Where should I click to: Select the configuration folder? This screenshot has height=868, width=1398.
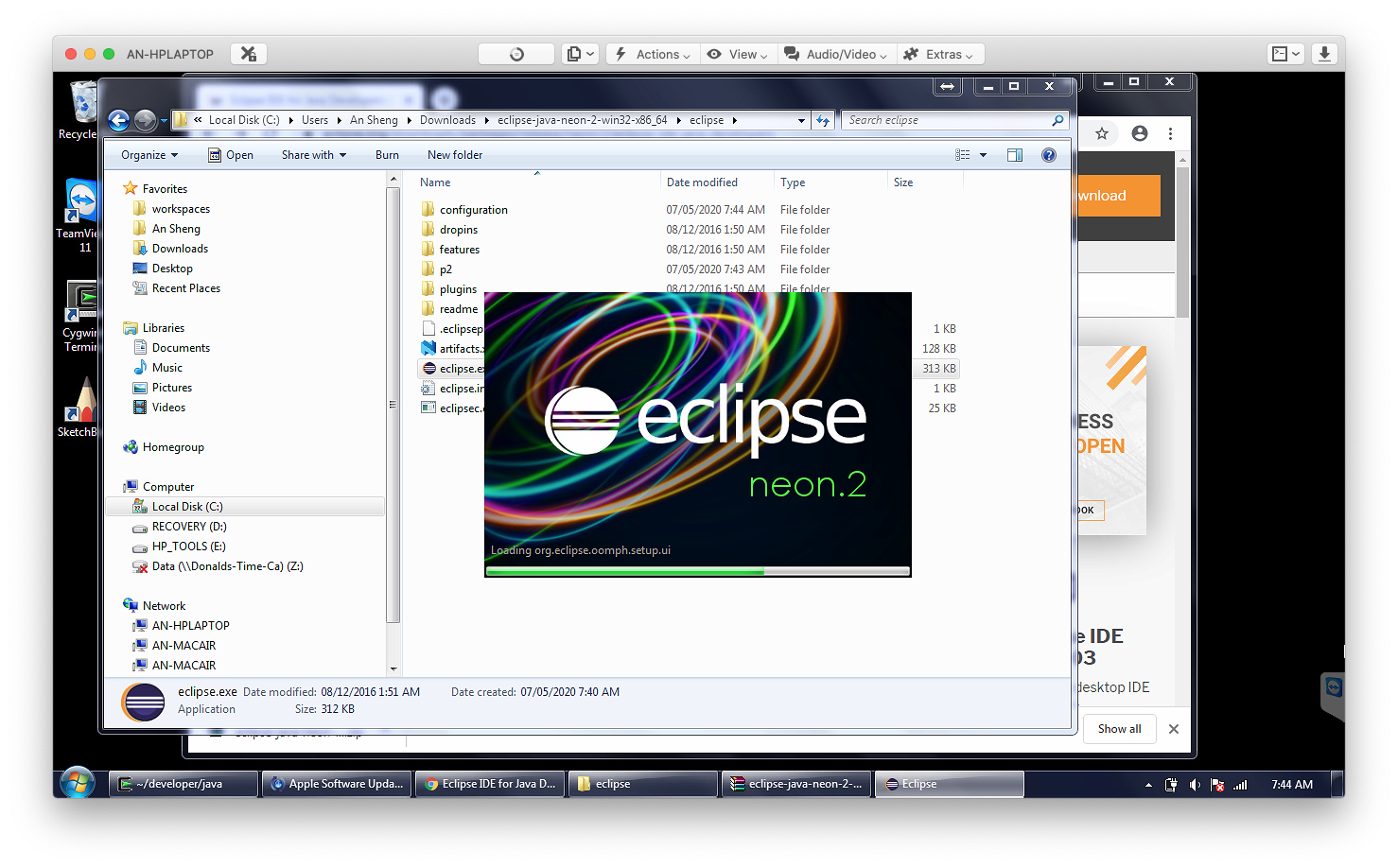click(473, 210)
